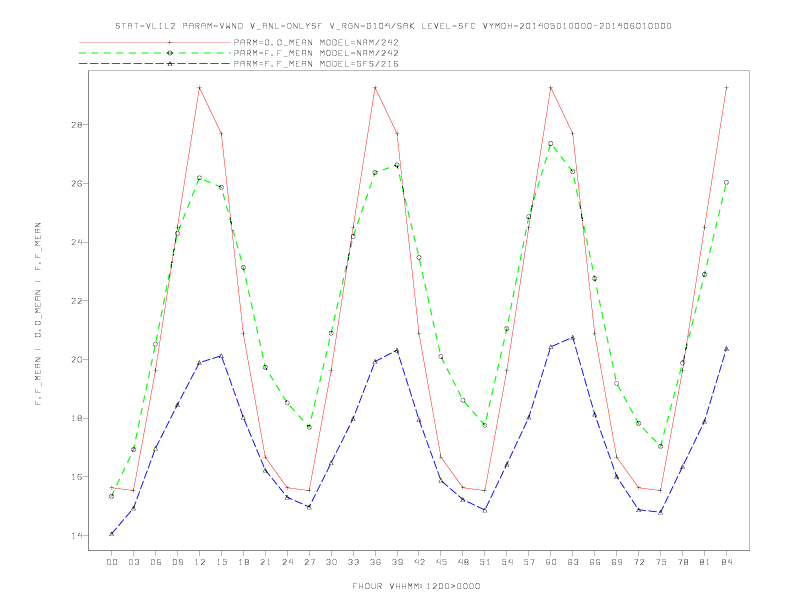Viewport: 792px width, 612px height.
Task: Click the x-axis tick label 39
Action: coord(397,562)
